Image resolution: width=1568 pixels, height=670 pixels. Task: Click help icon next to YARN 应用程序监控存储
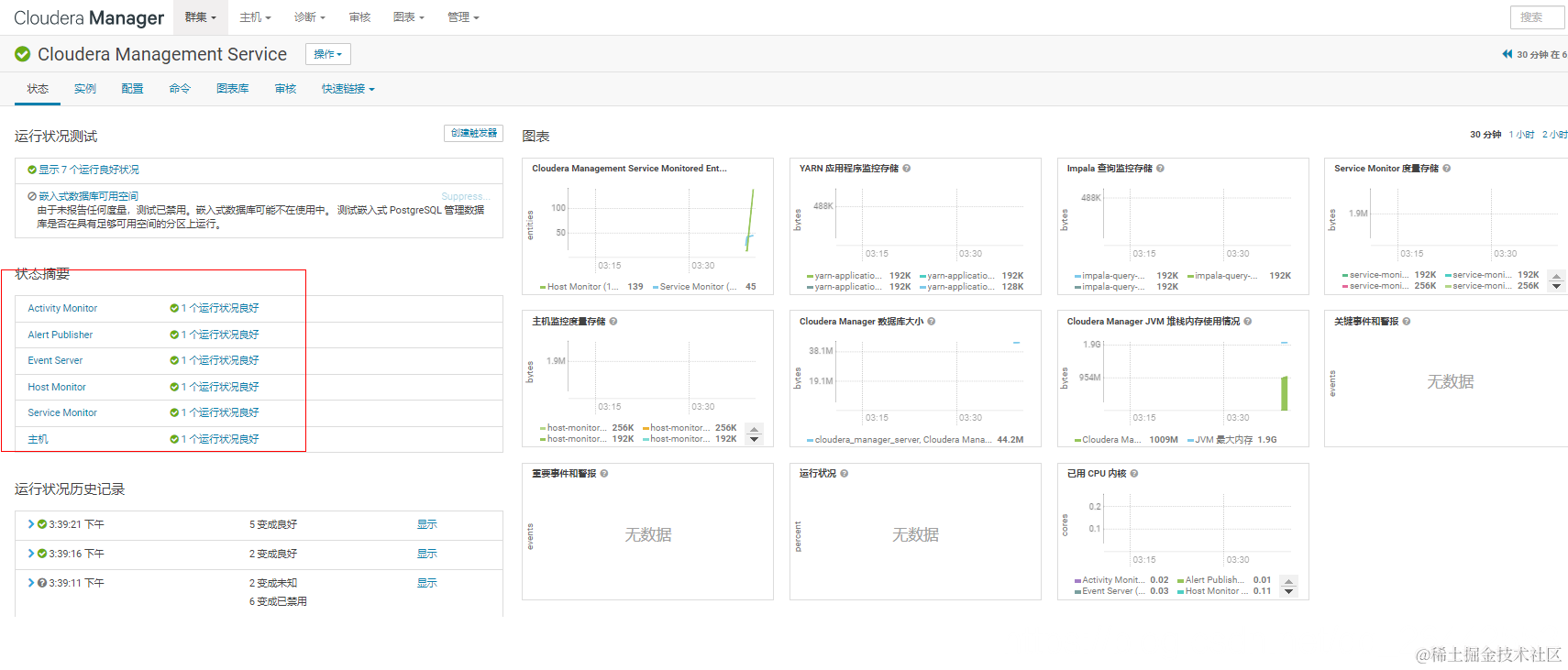pyautogui.click(x=906, y=169)
